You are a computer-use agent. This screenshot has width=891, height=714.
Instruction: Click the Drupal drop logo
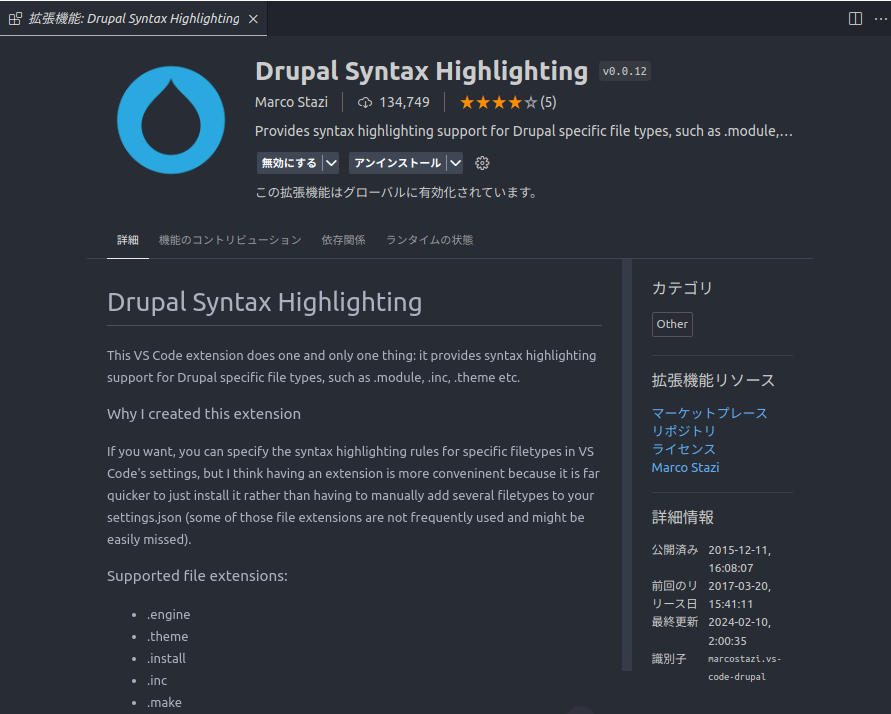(x=170, y=120)
